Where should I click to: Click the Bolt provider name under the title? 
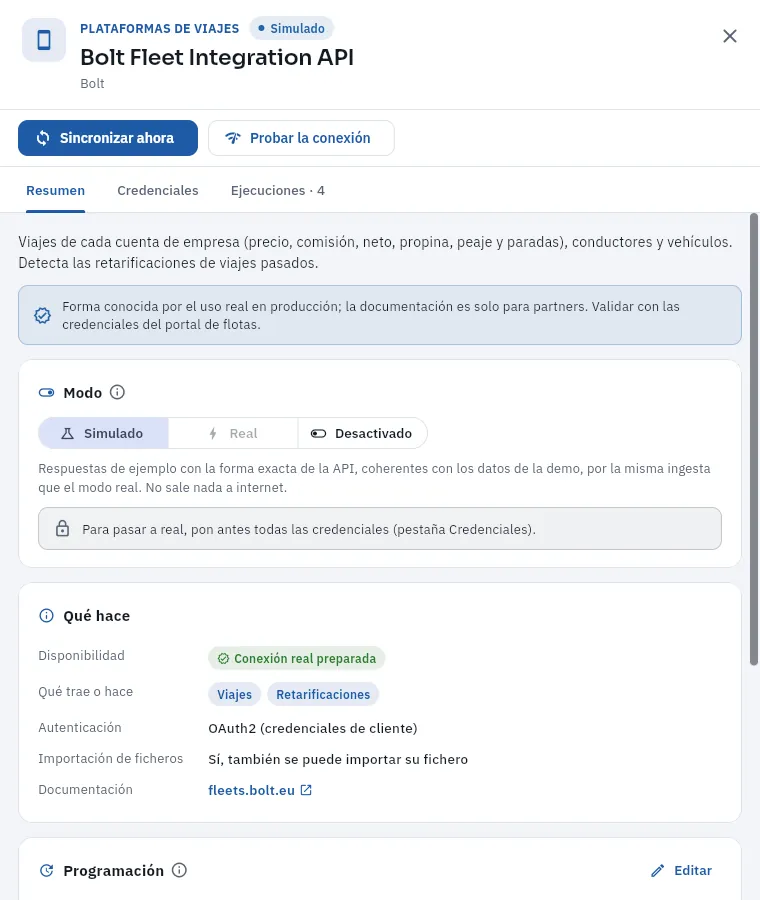pyautogui.click(x=92, y=84)
